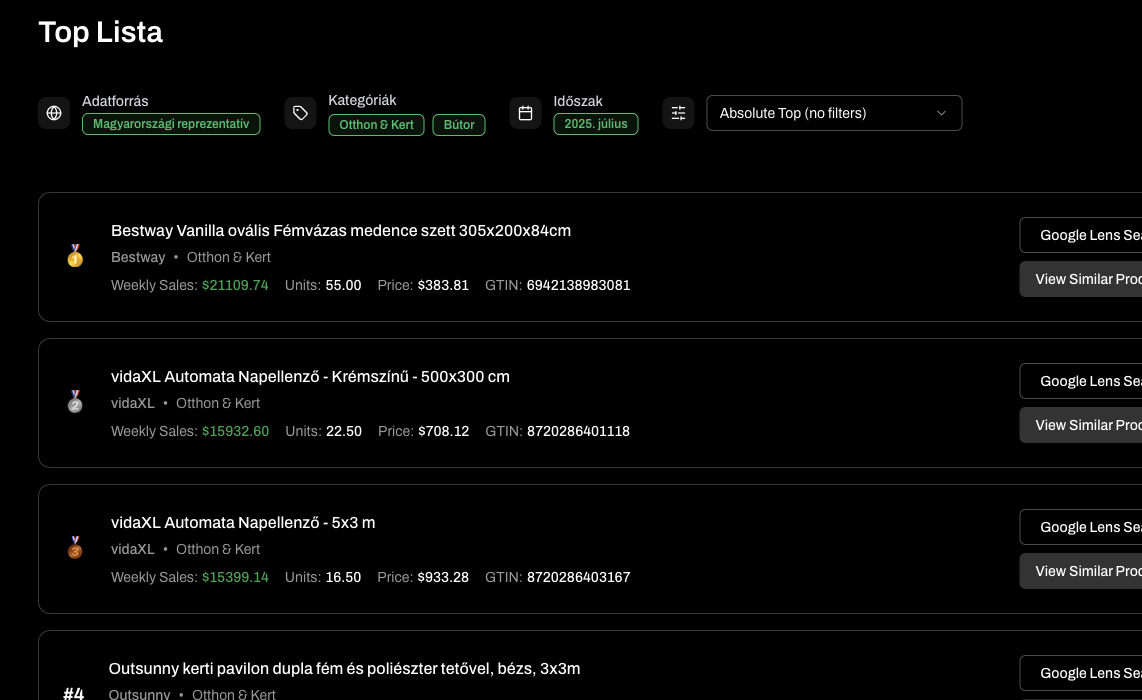Click the globe icon beside Adatforrás

[x=54, y=113]
